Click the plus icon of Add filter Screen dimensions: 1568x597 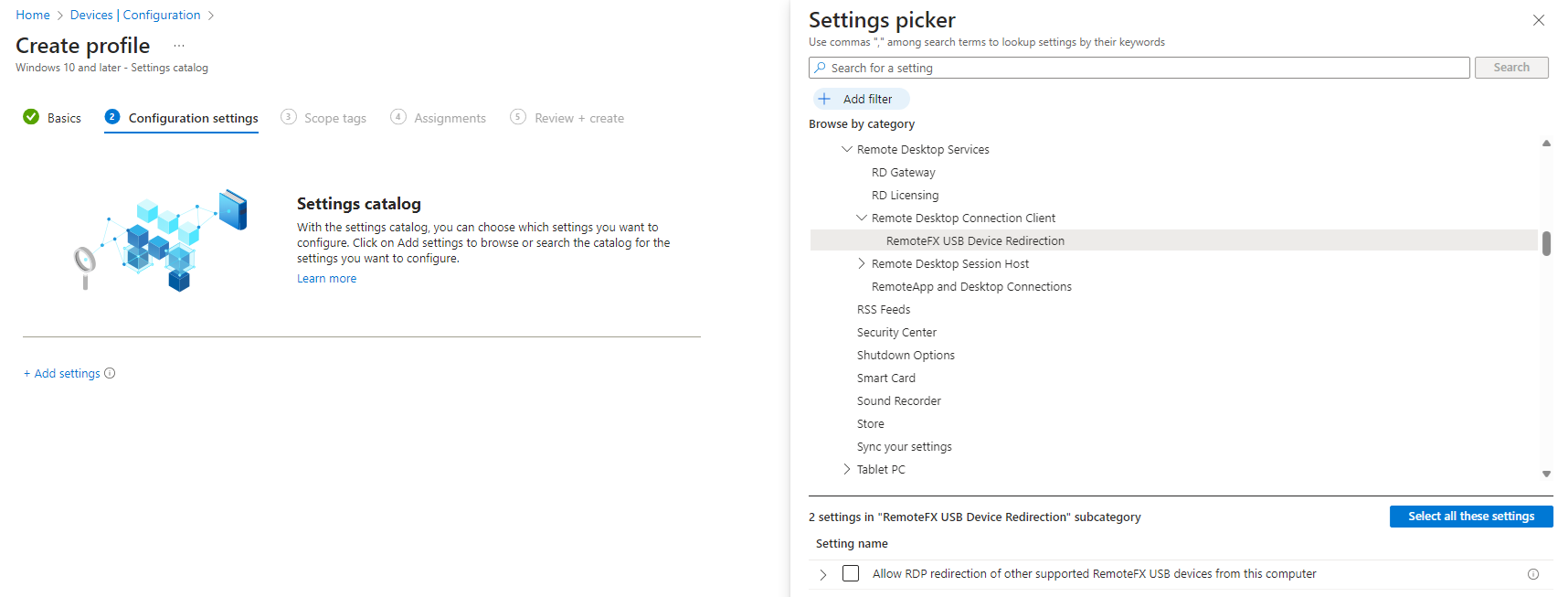click(824, 99)
